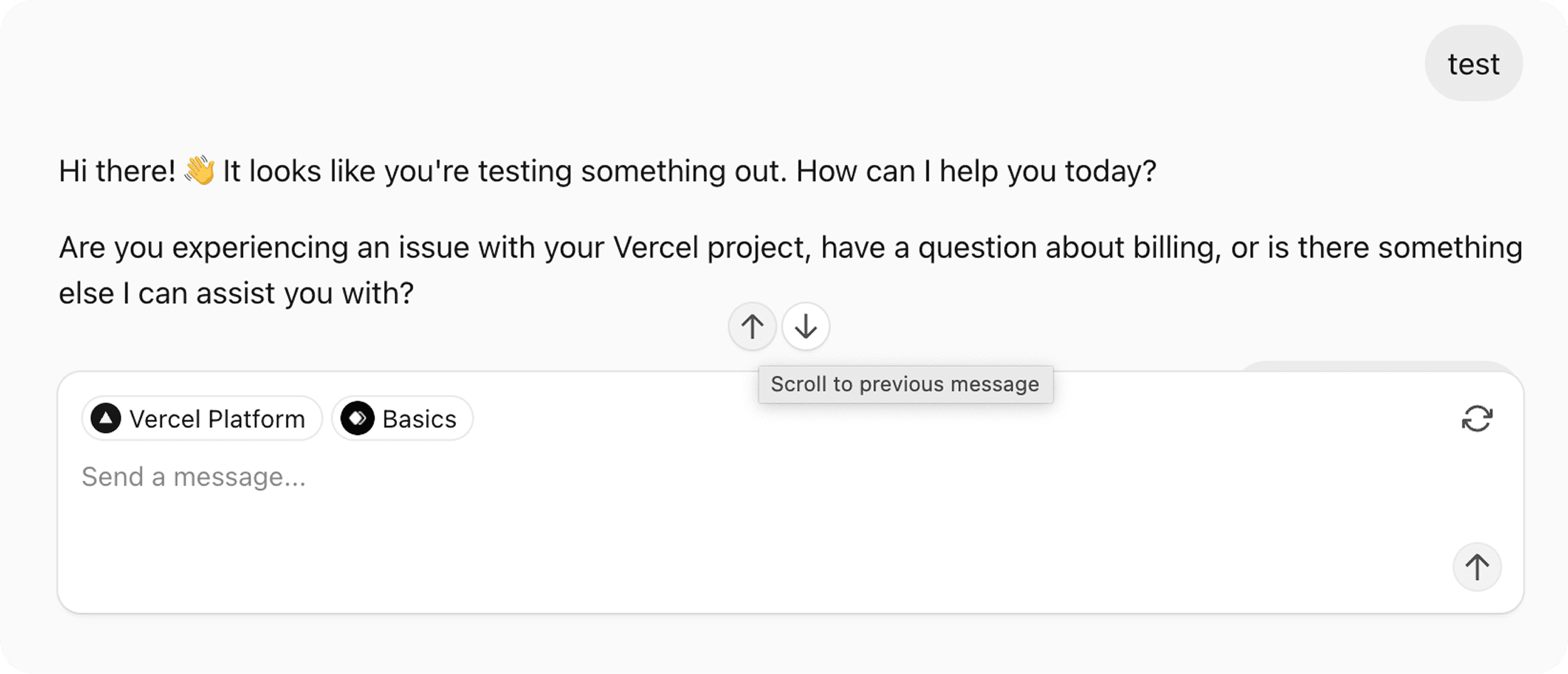Screen dimensions: 1568x674
Task: Select the test user message bubble
Action: point(1473,63)
